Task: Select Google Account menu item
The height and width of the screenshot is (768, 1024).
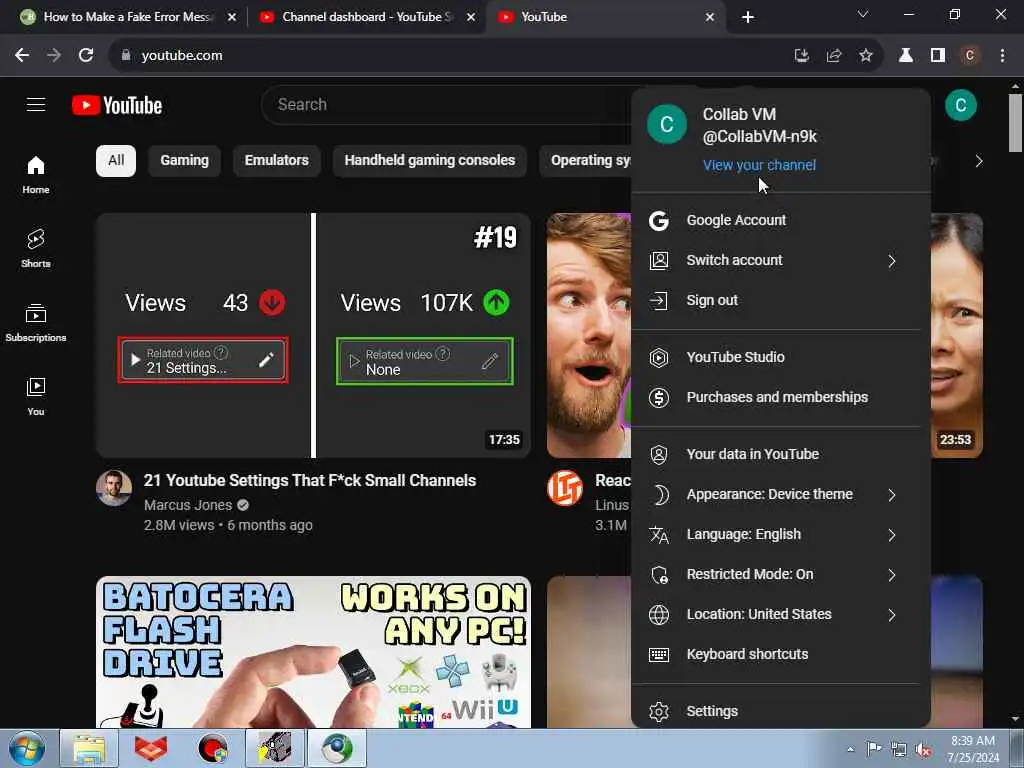Action: (x=780, y=220)
